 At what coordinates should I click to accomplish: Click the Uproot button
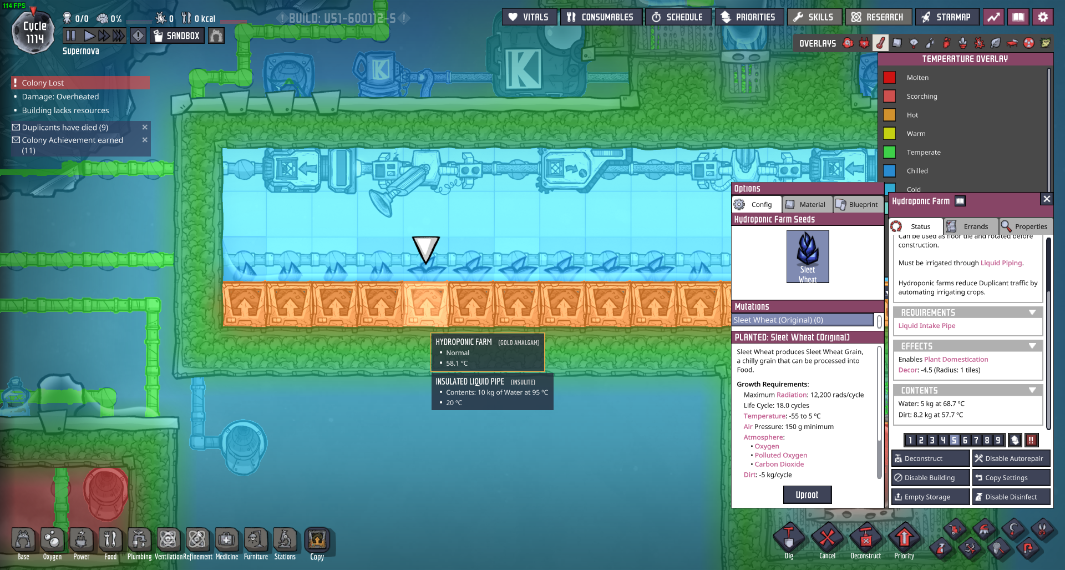point(807,495)
